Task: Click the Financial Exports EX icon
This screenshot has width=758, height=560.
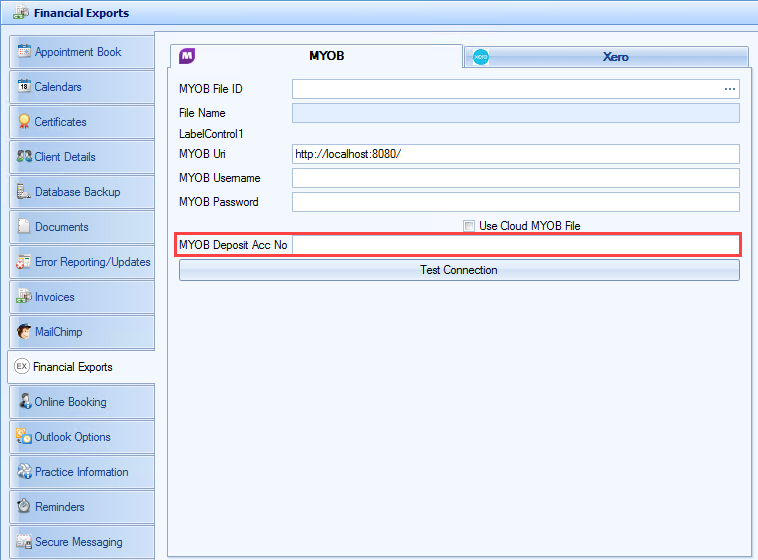Action: [22, 366]
